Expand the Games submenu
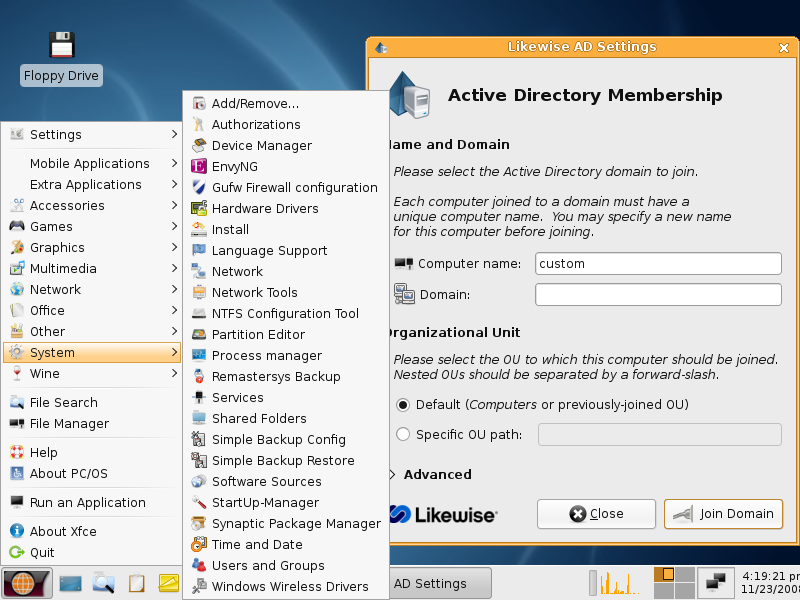The image size is (800, 600). pos(92,226)
